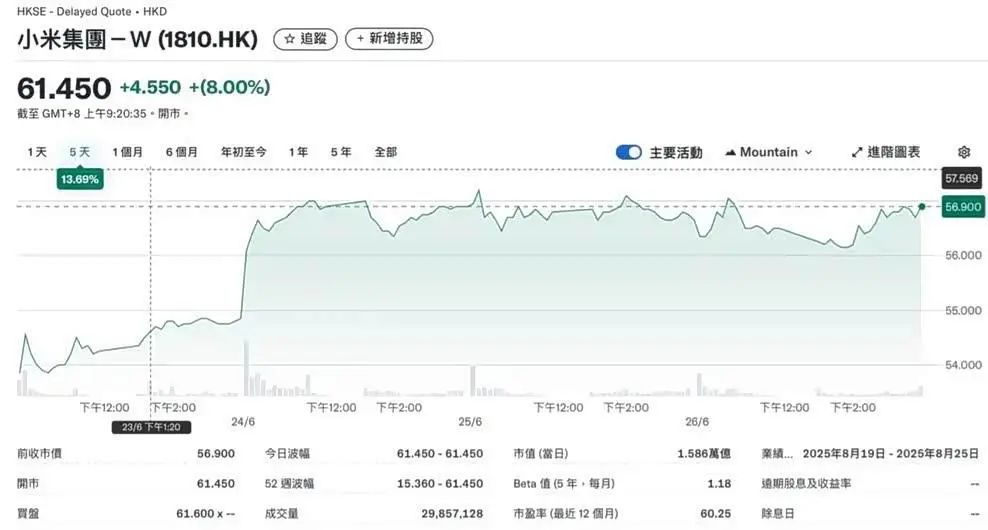
Task: Toggle the 主要活動 key events switch
Action: point(628,153)
